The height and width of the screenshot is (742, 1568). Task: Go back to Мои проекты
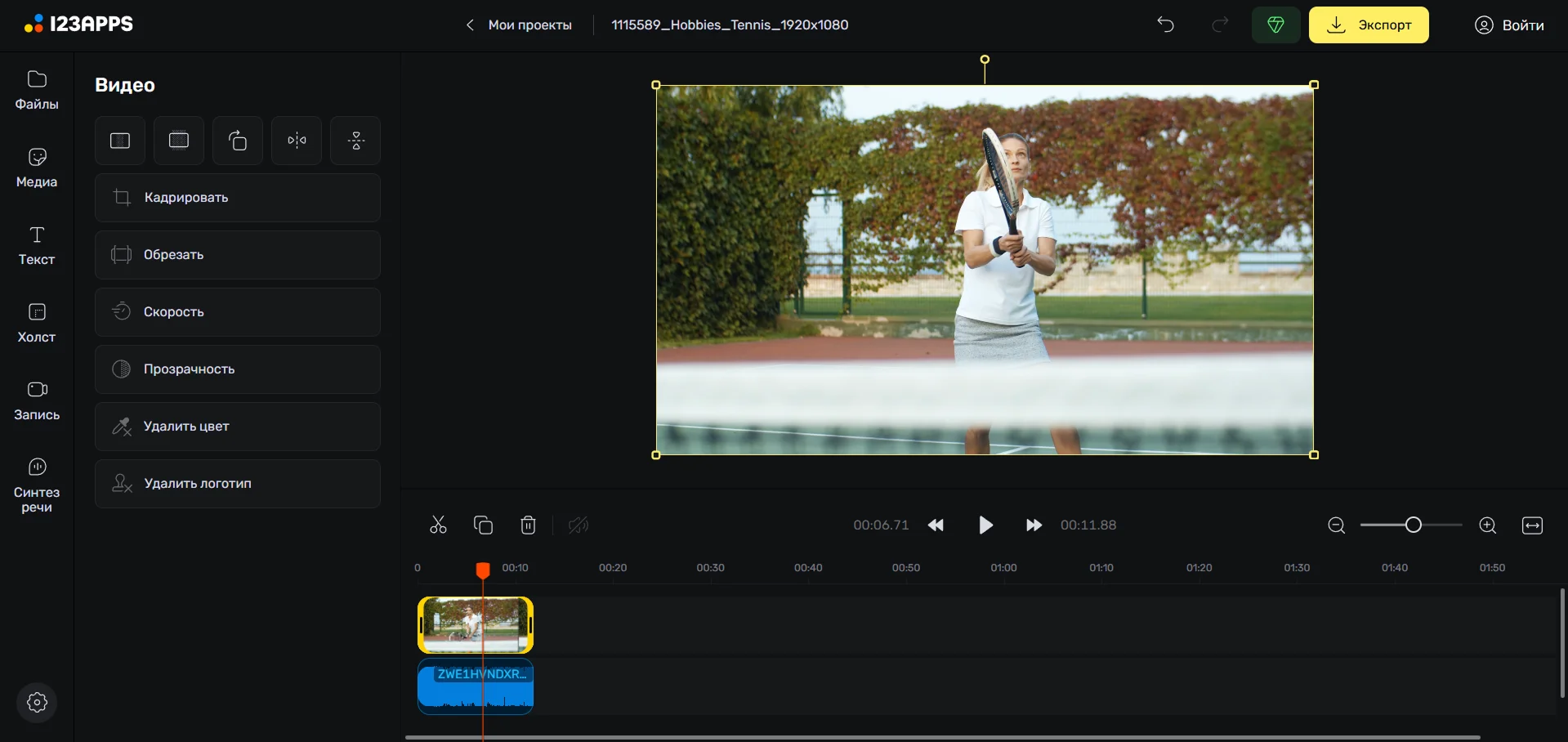pos(519,25)
